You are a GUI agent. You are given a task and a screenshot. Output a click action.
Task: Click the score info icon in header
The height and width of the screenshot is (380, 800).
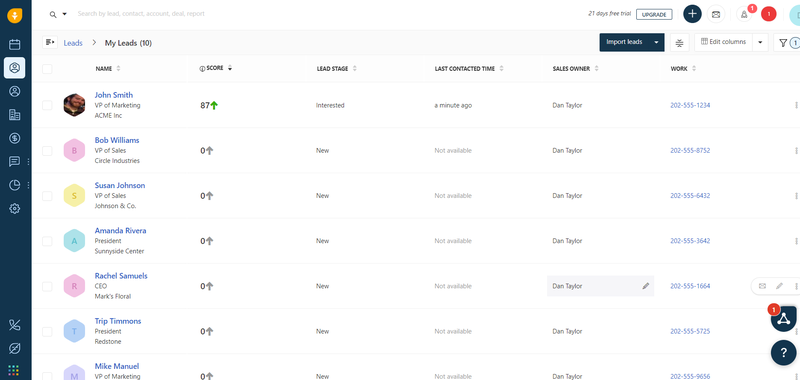202,68
